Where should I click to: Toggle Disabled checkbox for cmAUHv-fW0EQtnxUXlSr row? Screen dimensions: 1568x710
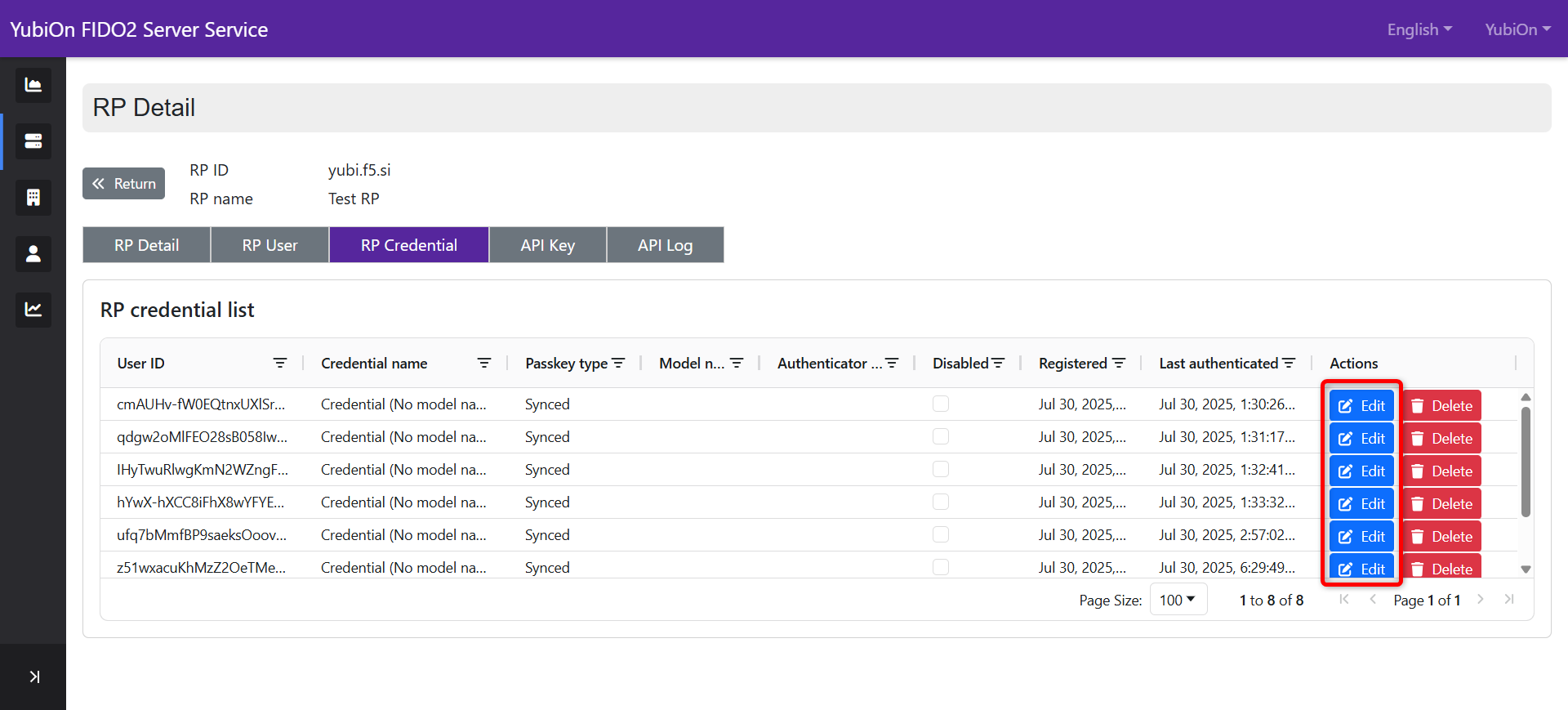941,404
